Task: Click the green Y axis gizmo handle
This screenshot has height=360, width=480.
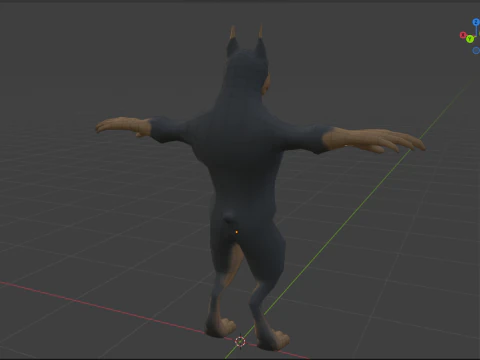Action: (x=470, y=39)
